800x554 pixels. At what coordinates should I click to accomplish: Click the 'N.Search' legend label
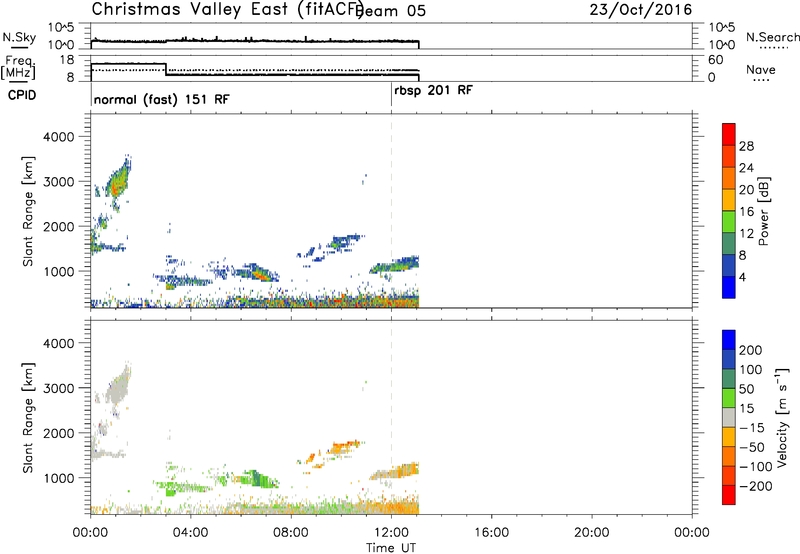point(772,37)
